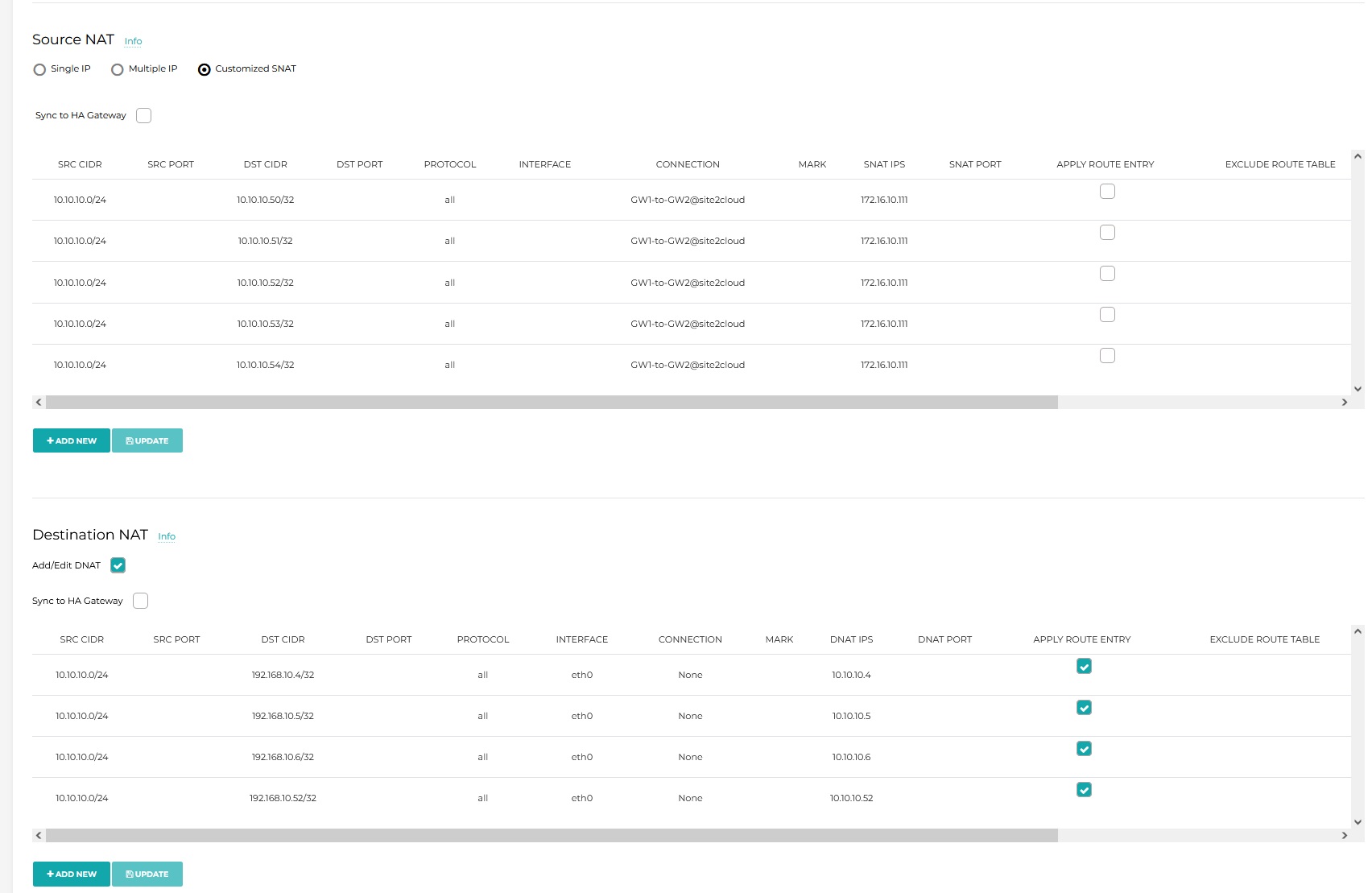The height and width of the screenshot is (893, 1372).
Task: Click SNAT DST CIDR cell 10.10.10.52/32
Action: pos(266,283)
